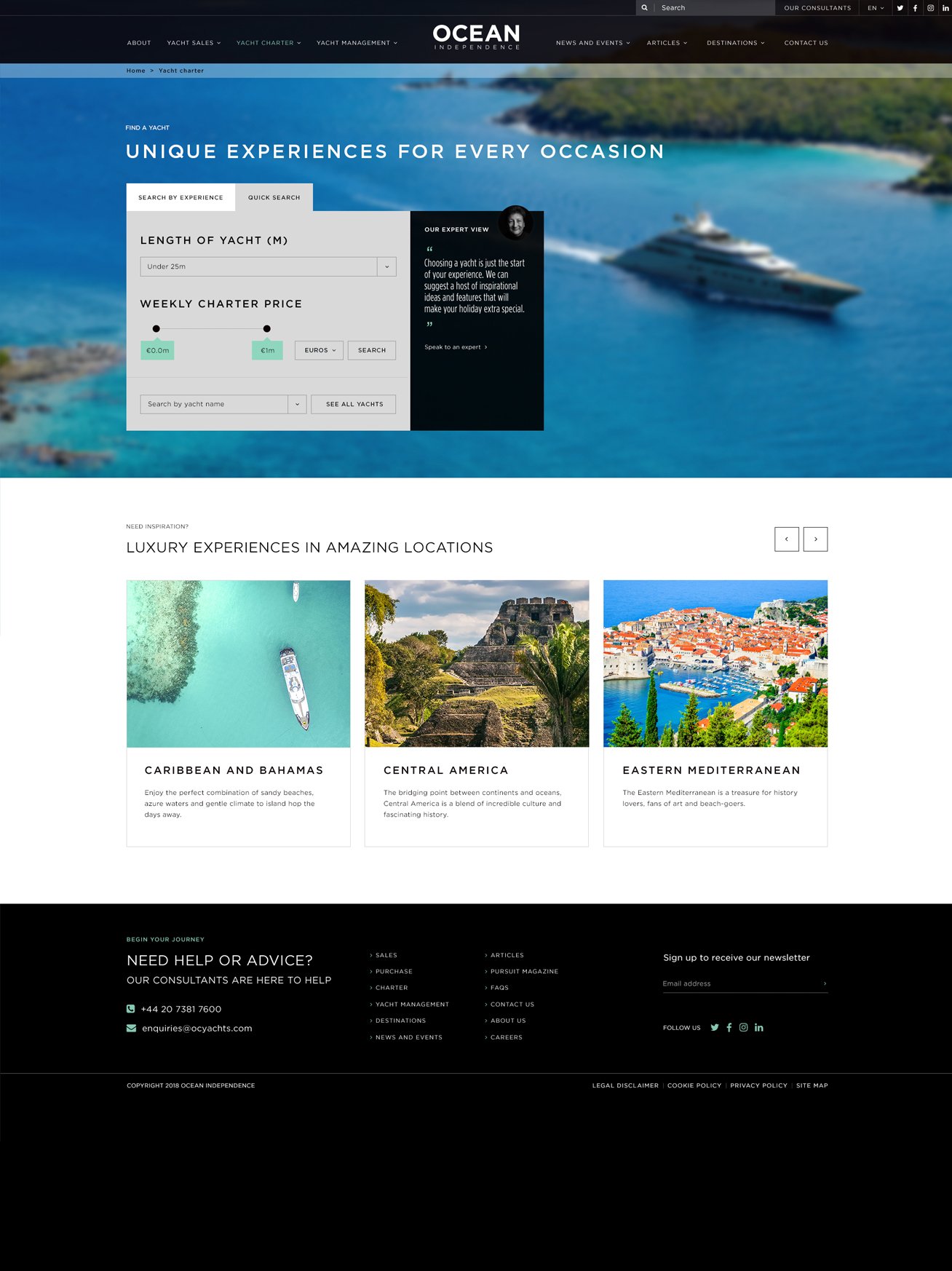The image size is (952, 1271).
Task: Open FAQs link in the footer
Action: [x=499, y=988]
